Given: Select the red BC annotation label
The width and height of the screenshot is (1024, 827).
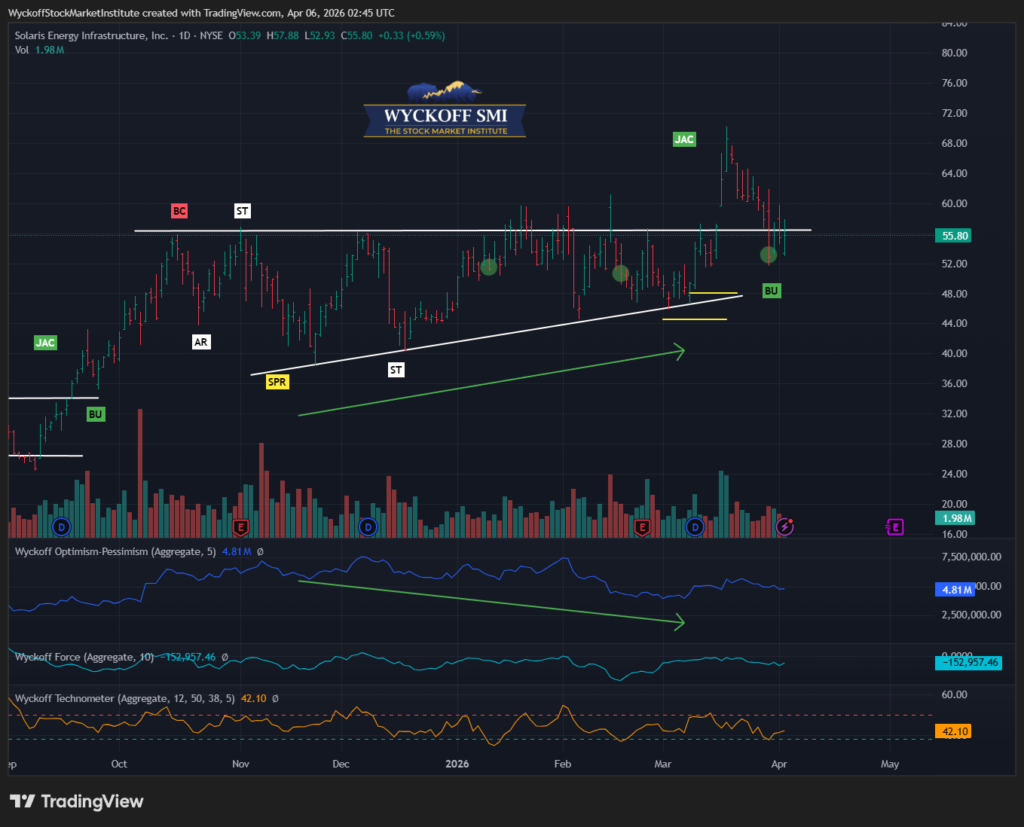Looking at the screenshot, I should (179, 211).
